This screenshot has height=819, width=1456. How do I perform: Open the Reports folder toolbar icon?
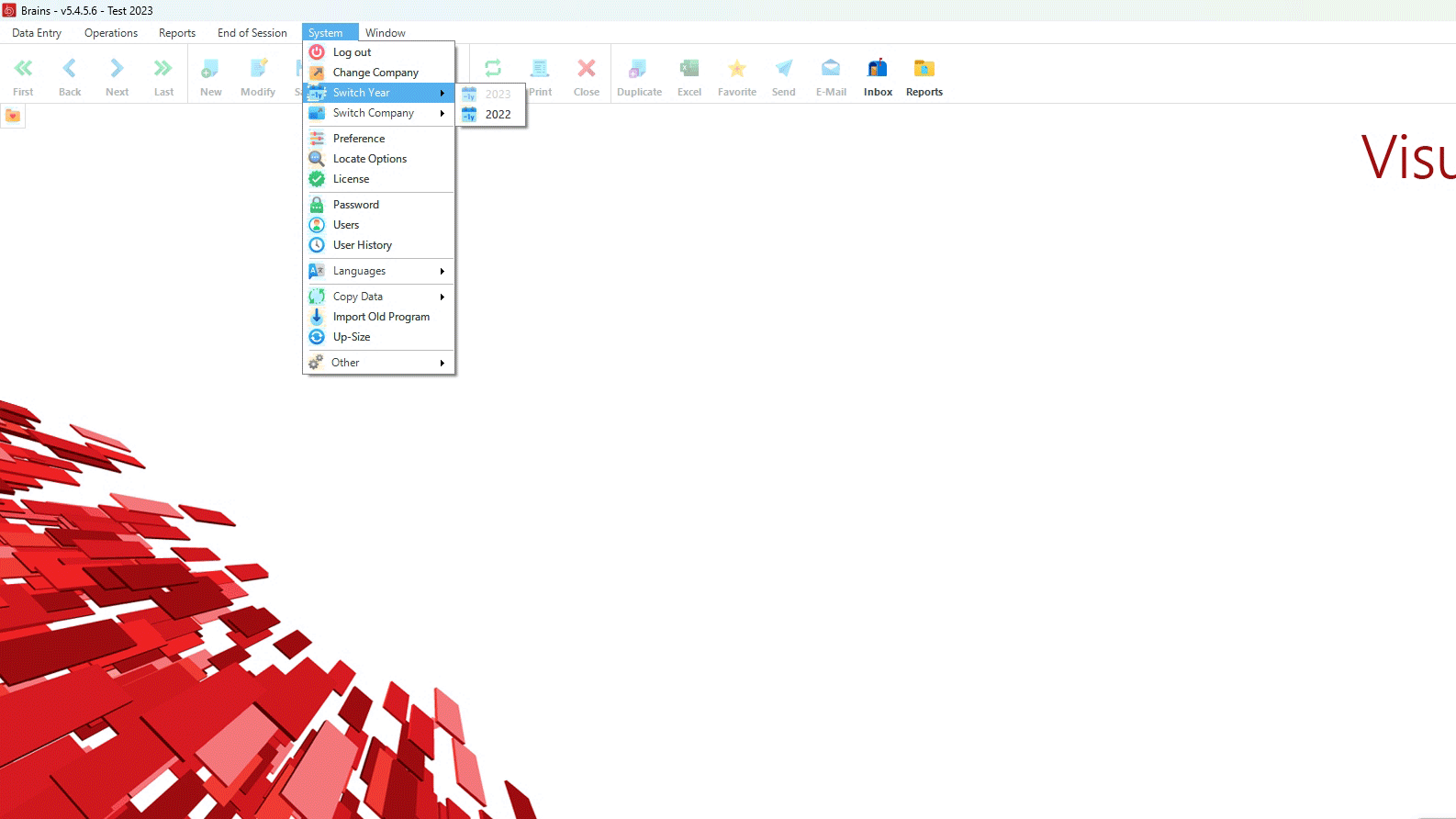click(924, 76)
